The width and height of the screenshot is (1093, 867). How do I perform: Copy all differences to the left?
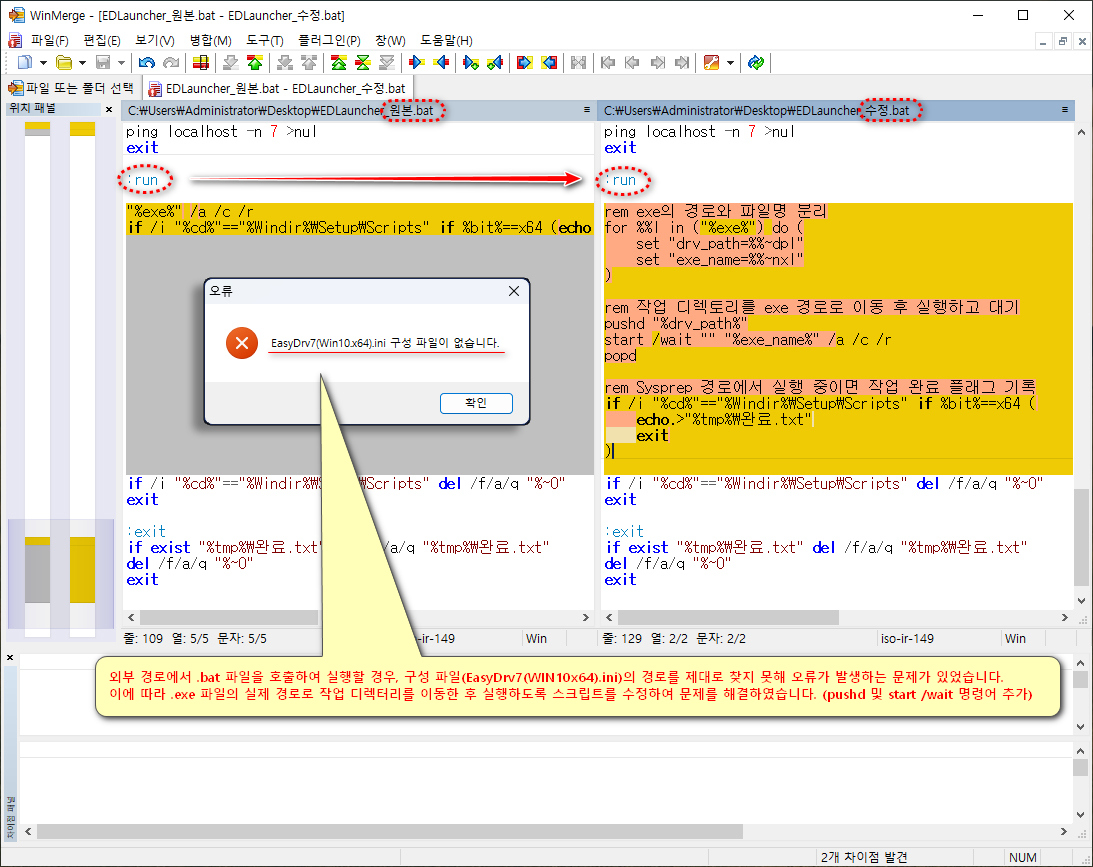549,63
